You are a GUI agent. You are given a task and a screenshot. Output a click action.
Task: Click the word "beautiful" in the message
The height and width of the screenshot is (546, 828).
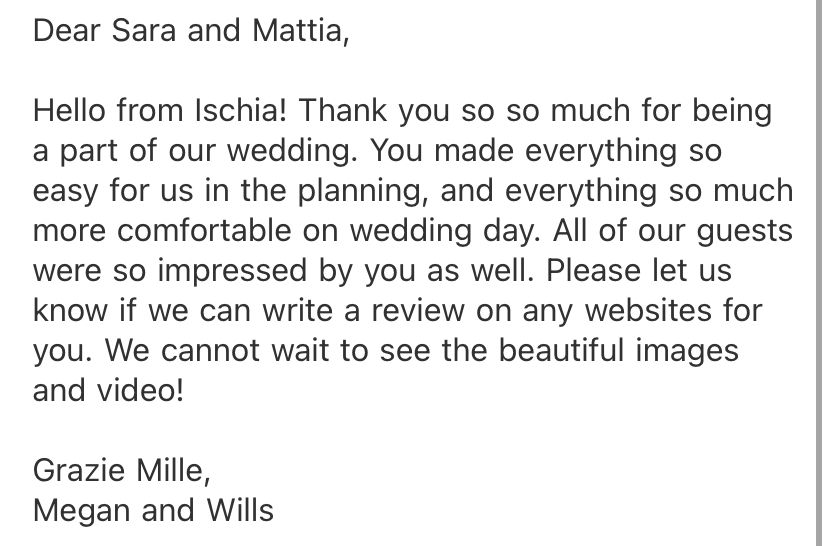click(x=561, y=351)
